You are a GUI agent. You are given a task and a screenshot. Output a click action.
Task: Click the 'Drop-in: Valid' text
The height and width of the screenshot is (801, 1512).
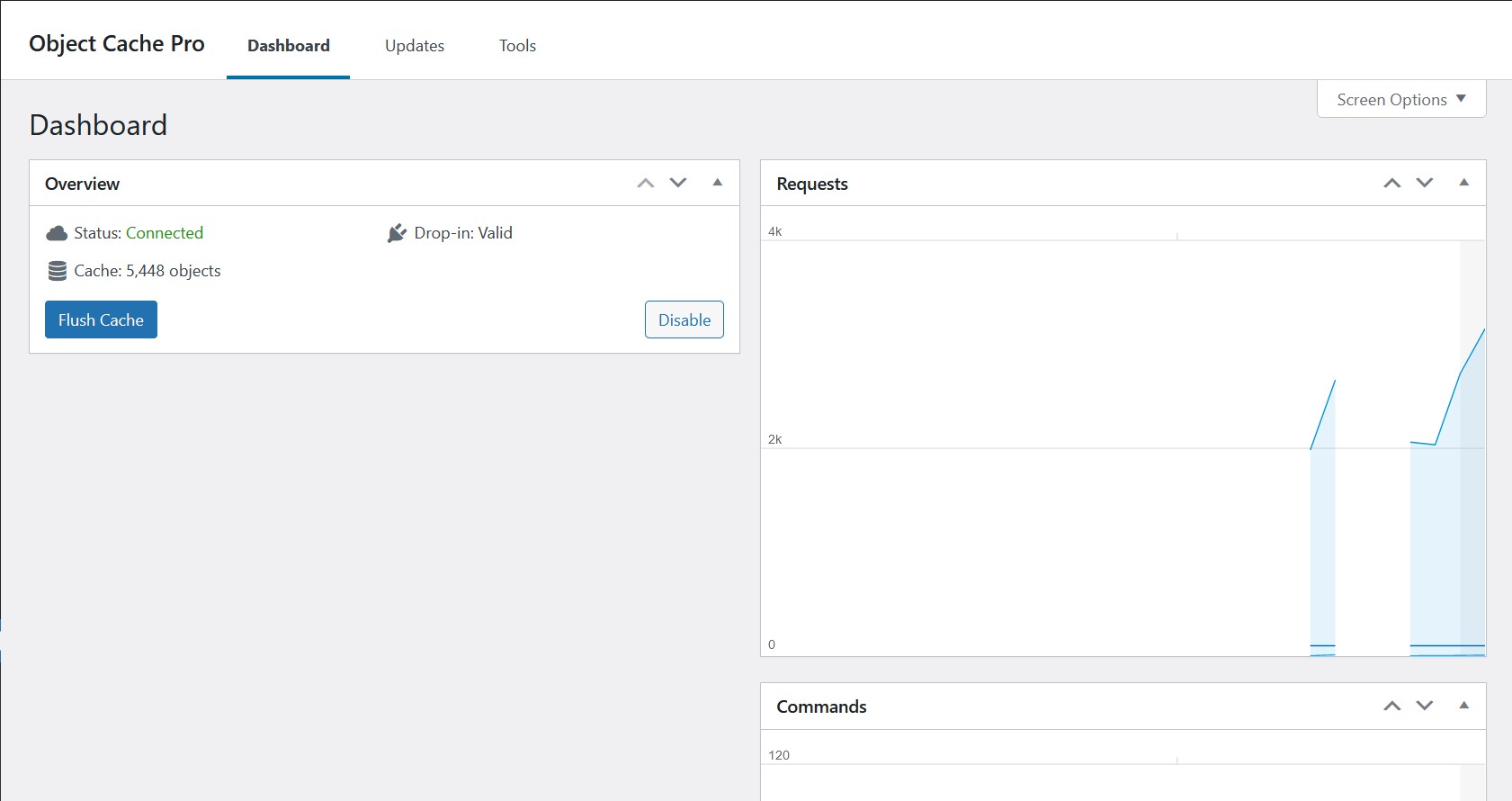click(x=463, y=233)
